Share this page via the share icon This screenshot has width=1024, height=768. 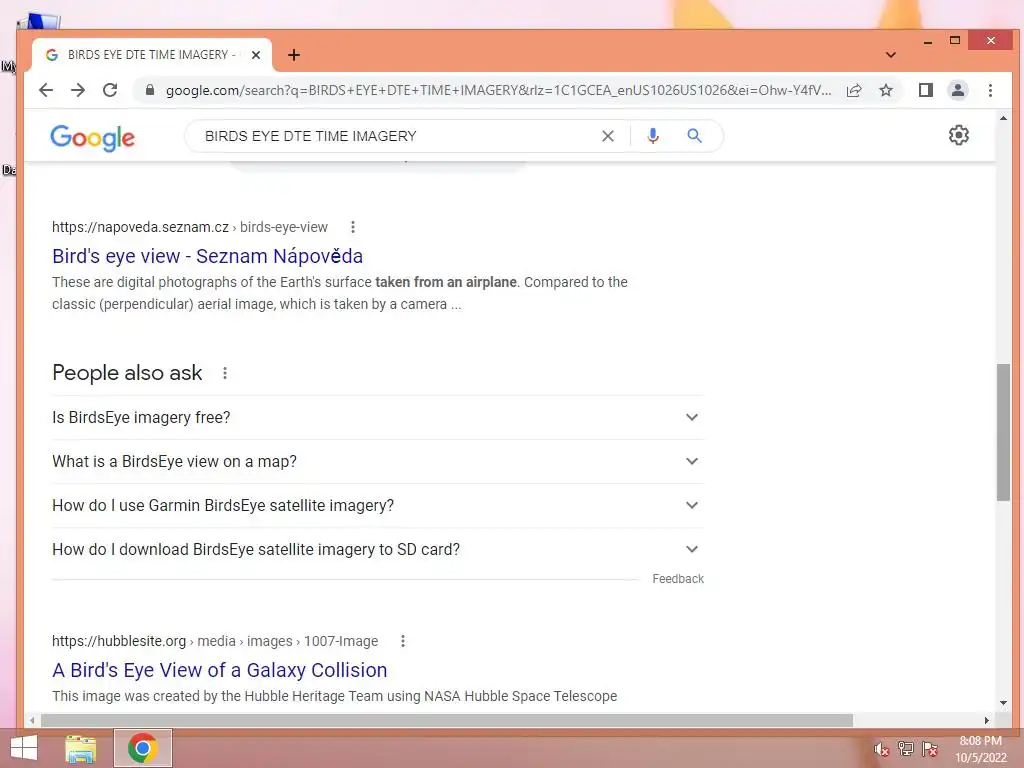[854, 90]
